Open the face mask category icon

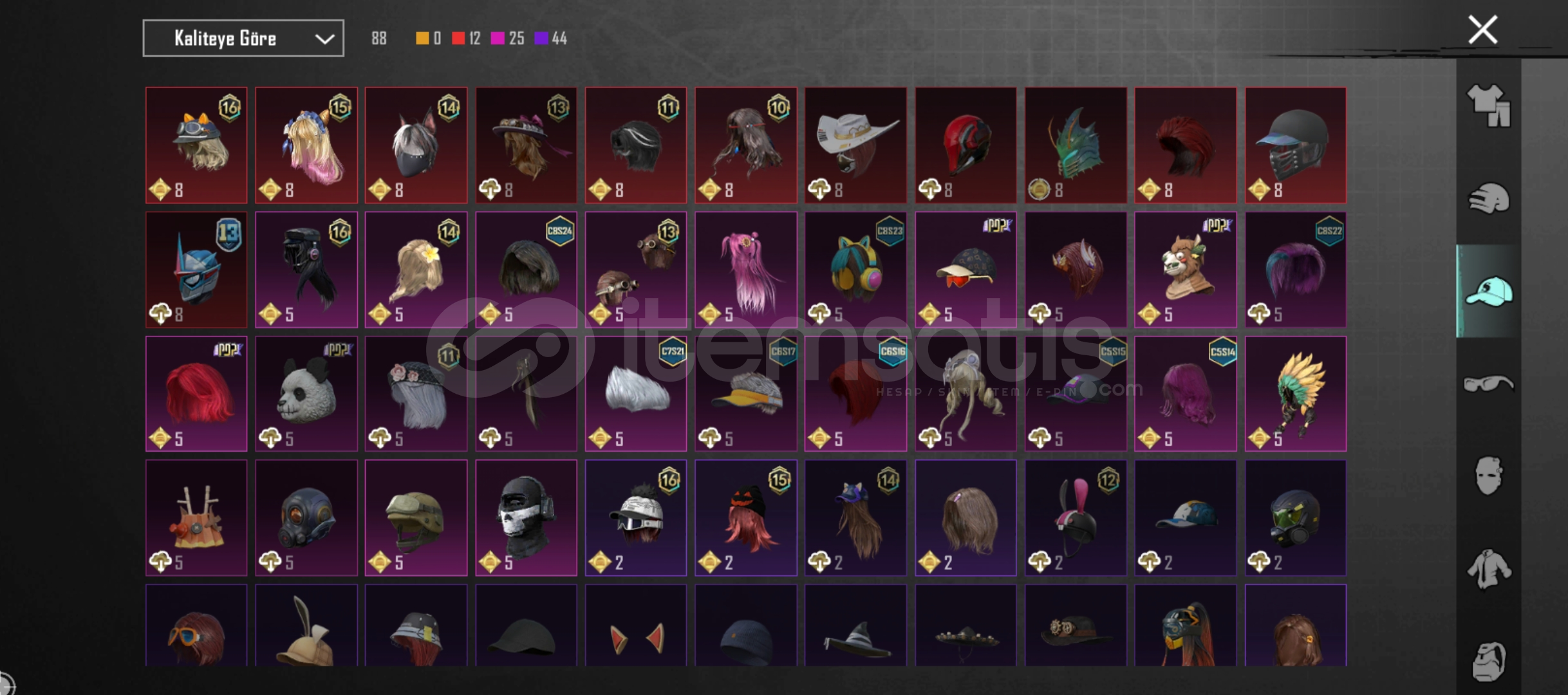coord(1489,476)
